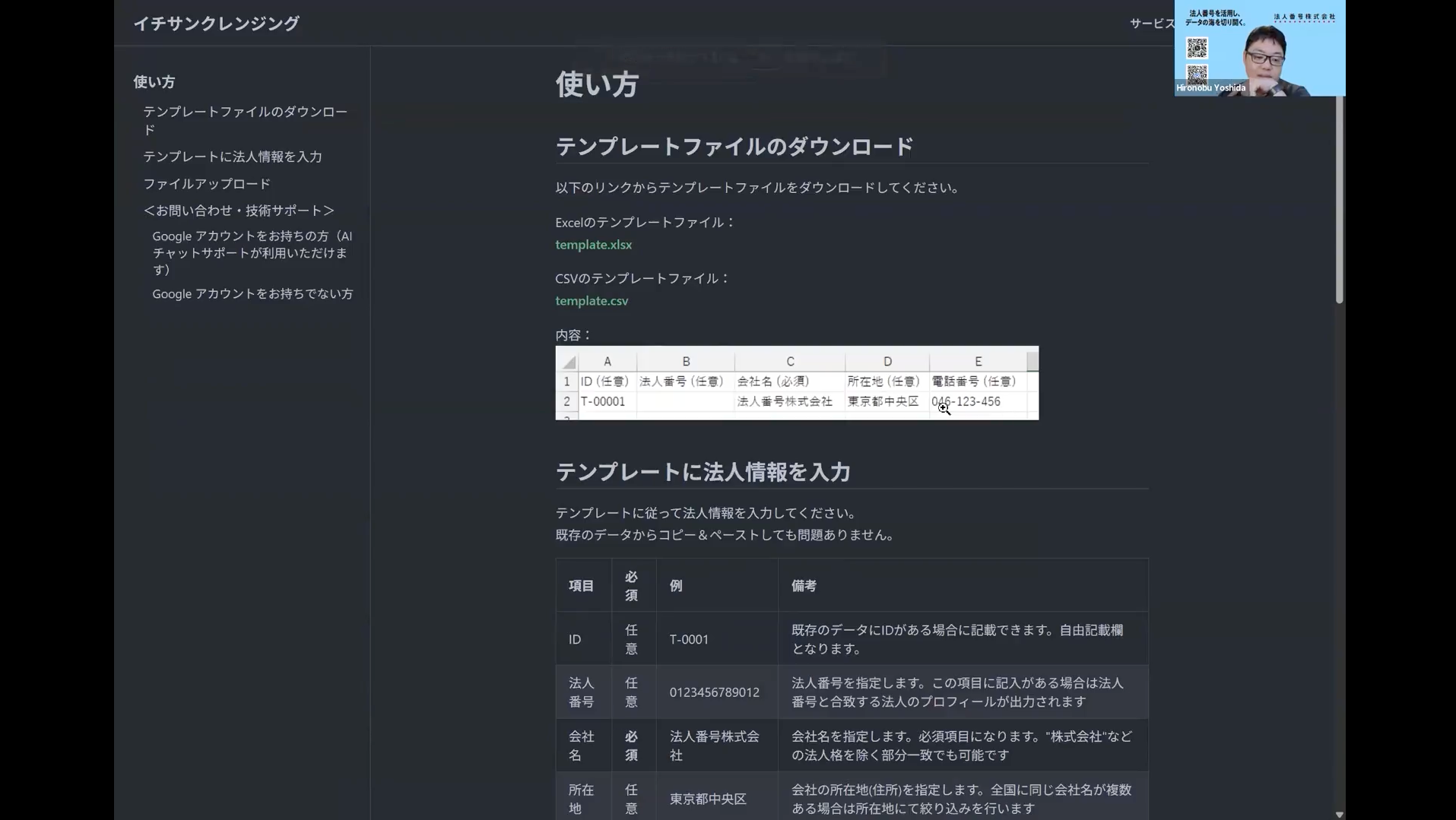Click the upper QR code in video overlay
The width and height of the screenshot is (1456, 820).
point(1197,48)
